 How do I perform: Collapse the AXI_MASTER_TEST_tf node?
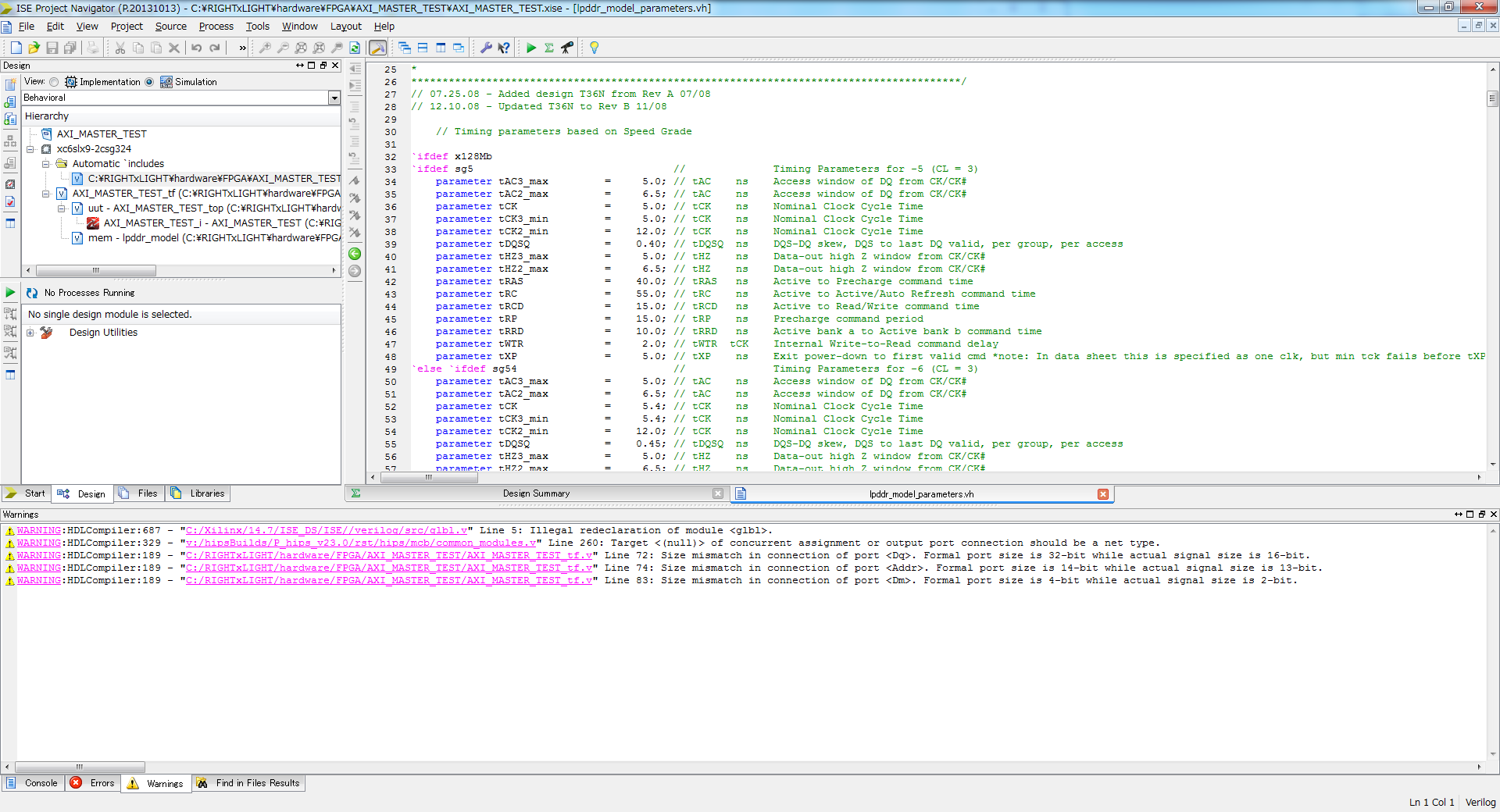pos(46,194)
